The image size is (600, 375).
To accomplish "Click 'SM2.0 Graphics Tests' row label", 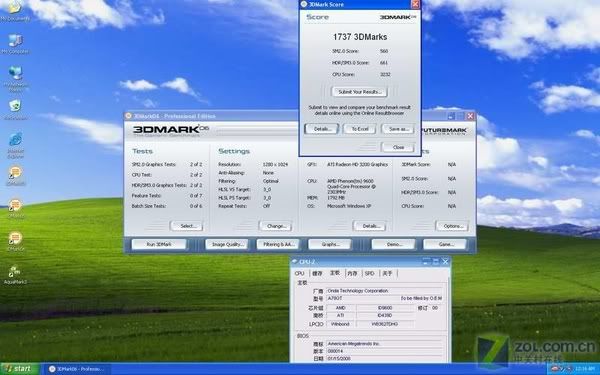I will [154, 165].
